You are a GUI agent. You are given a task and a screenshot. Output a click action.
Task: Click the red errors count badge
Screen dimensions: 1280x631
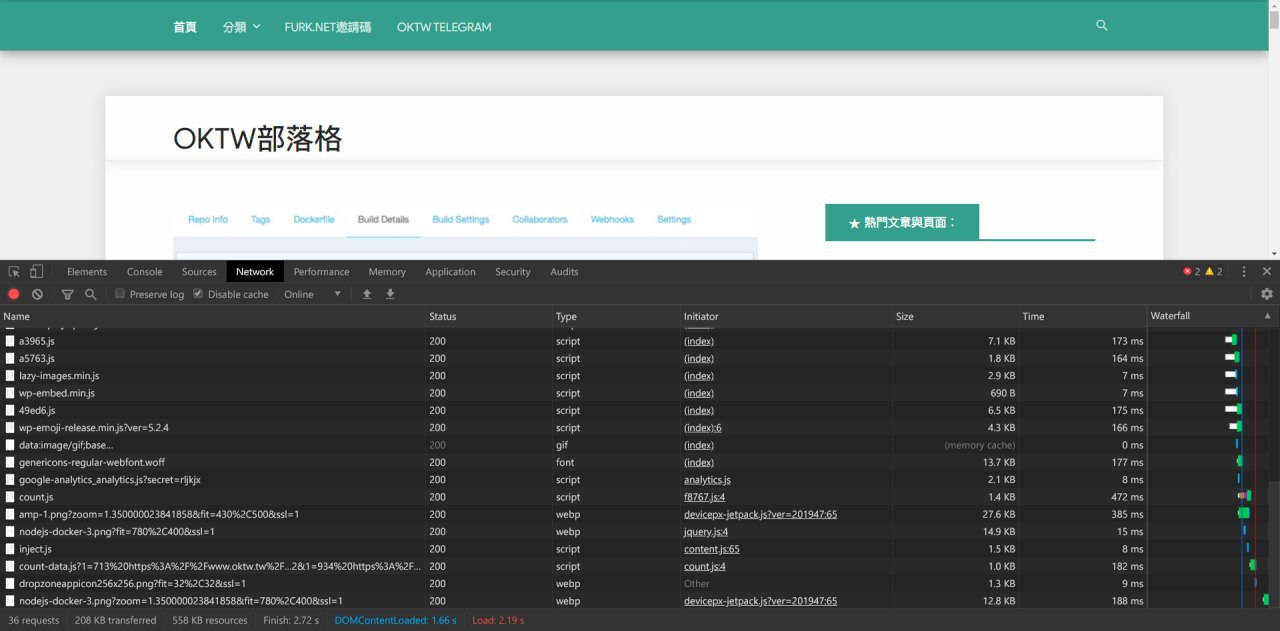click(x=1191, y=272)
